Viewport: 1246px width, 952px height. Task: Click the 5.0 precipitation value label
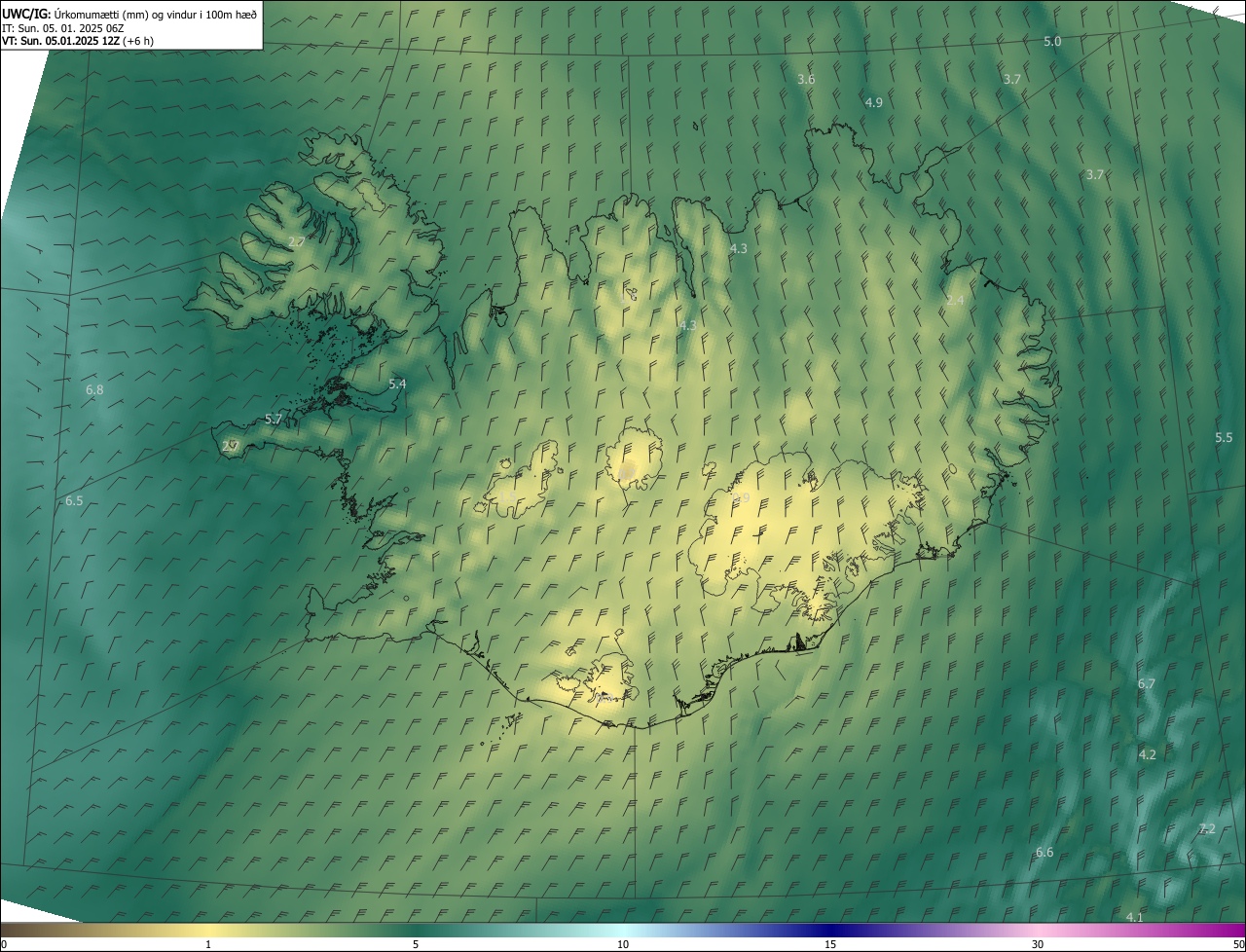point(1052,42)
